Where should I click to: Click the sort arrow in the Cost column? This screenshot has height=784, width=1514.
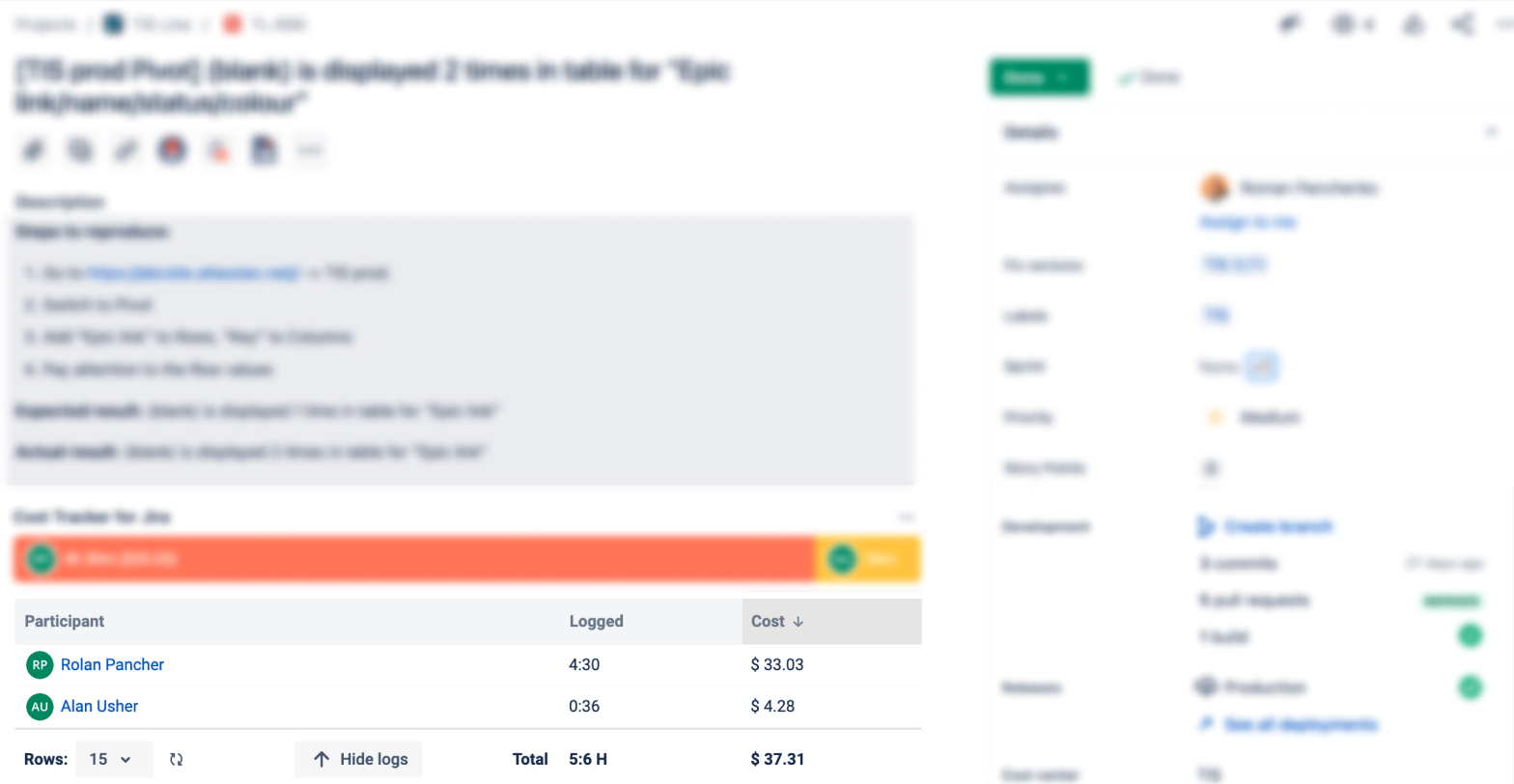pyautogui.click(x=799, y=622)
